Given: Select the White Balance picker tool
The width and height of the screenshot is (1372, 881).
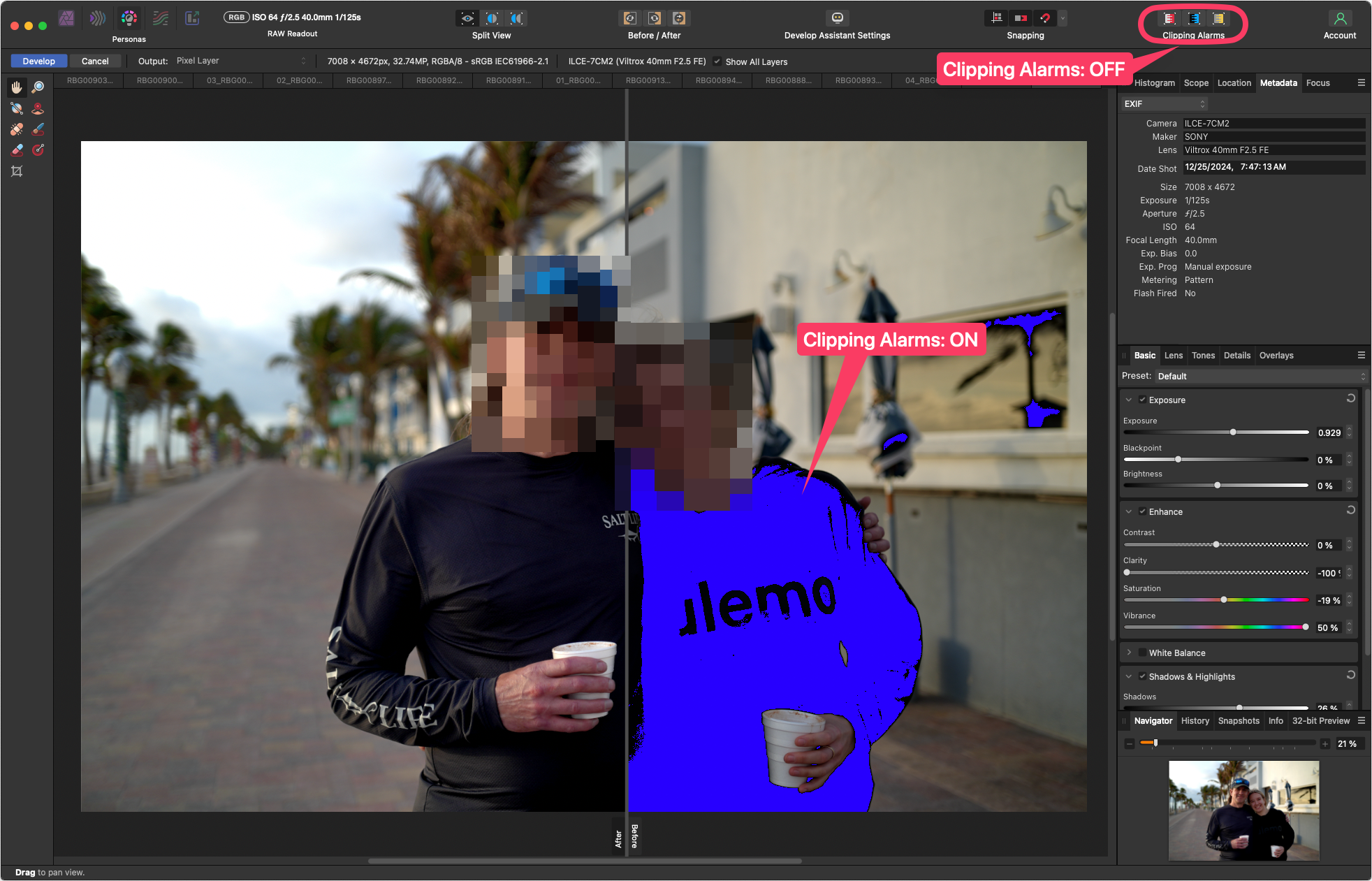Looking at the screenshot, I should [x=17, y=108].
